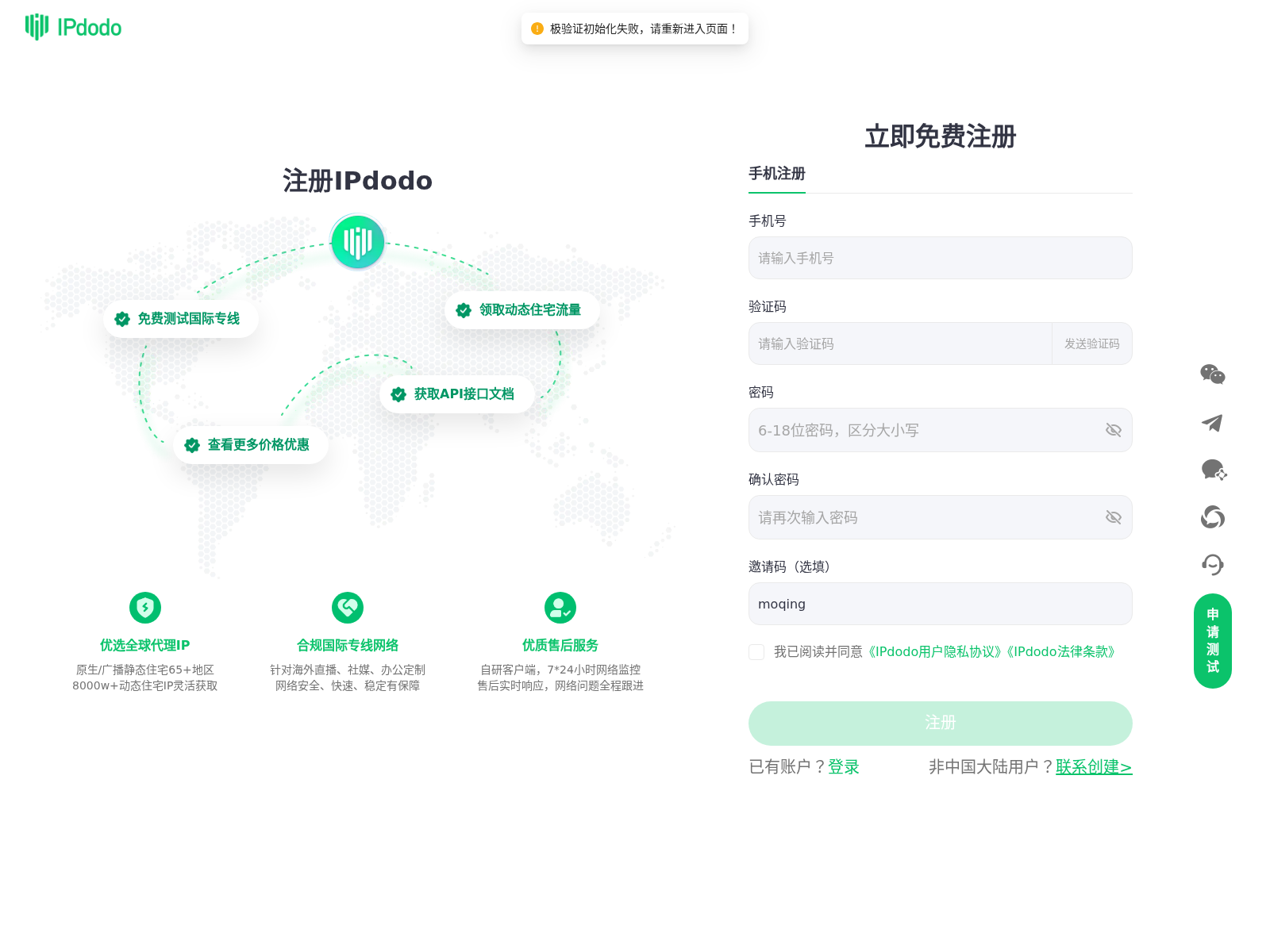Open the Telegram contact icon

[x=1213, y=423]
